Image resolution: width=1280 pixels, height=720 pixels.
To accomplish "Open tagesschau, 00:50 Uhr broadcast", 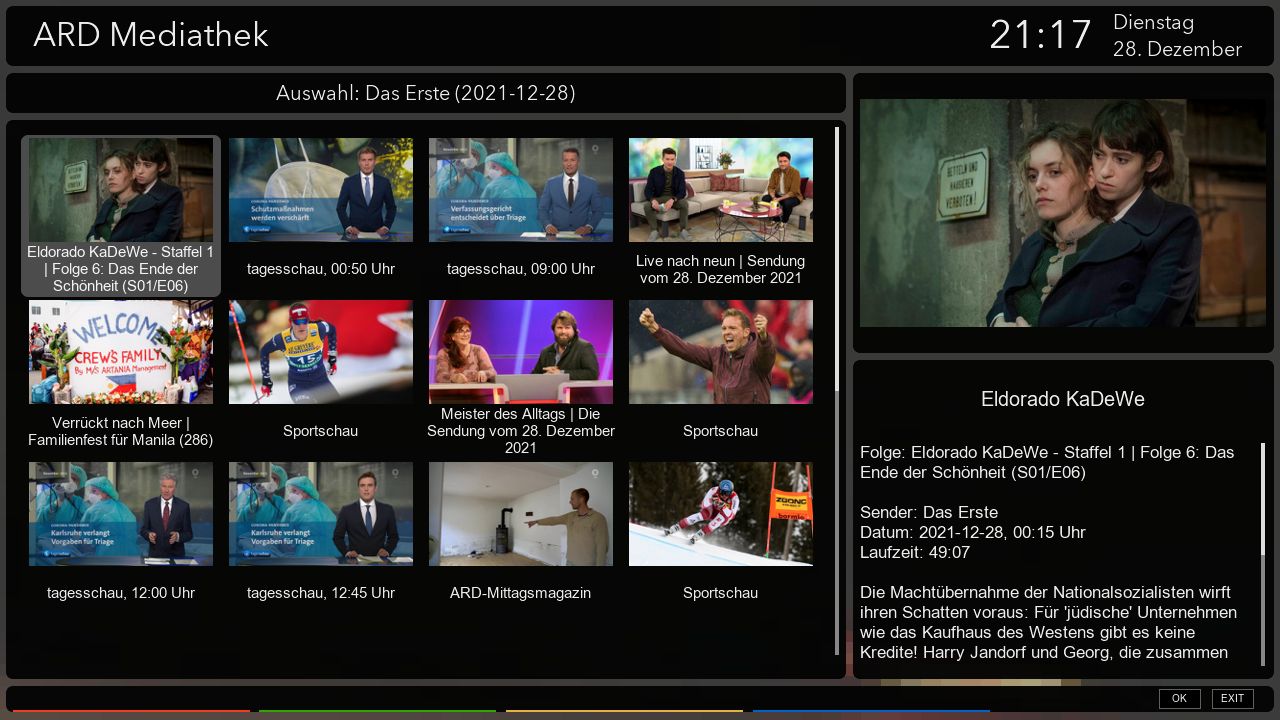I will point(320,190).
